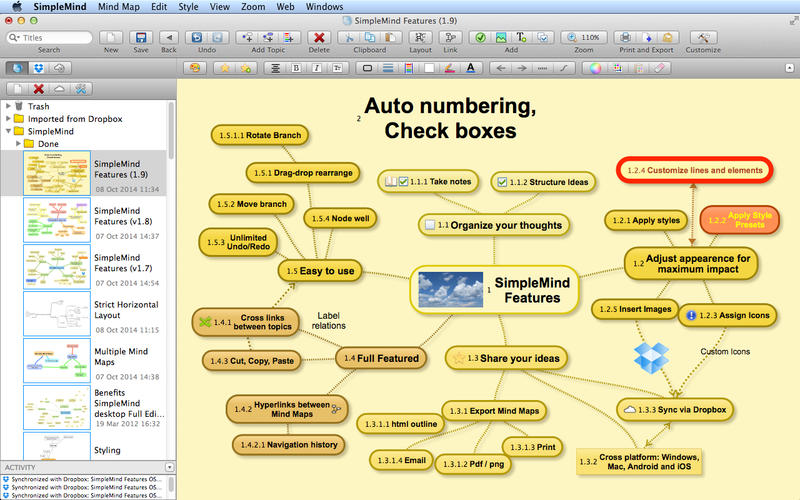Toggle checkbox on 'Structure Ideas' topic
Screen dimensions: 800x500
coord(503,182)
